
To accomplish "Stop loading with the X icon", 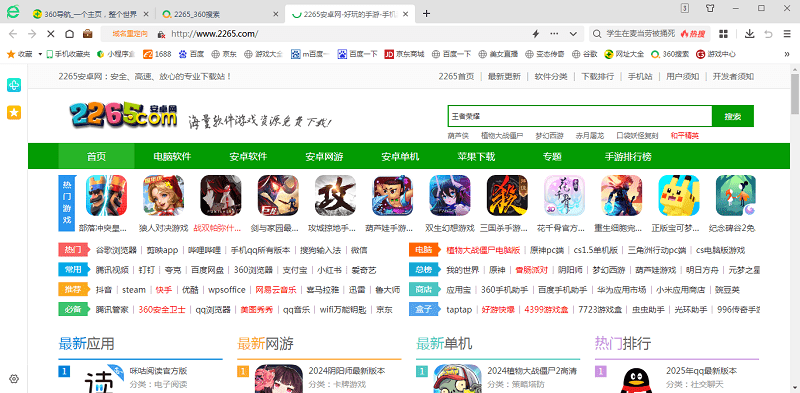I will point(51,34).
